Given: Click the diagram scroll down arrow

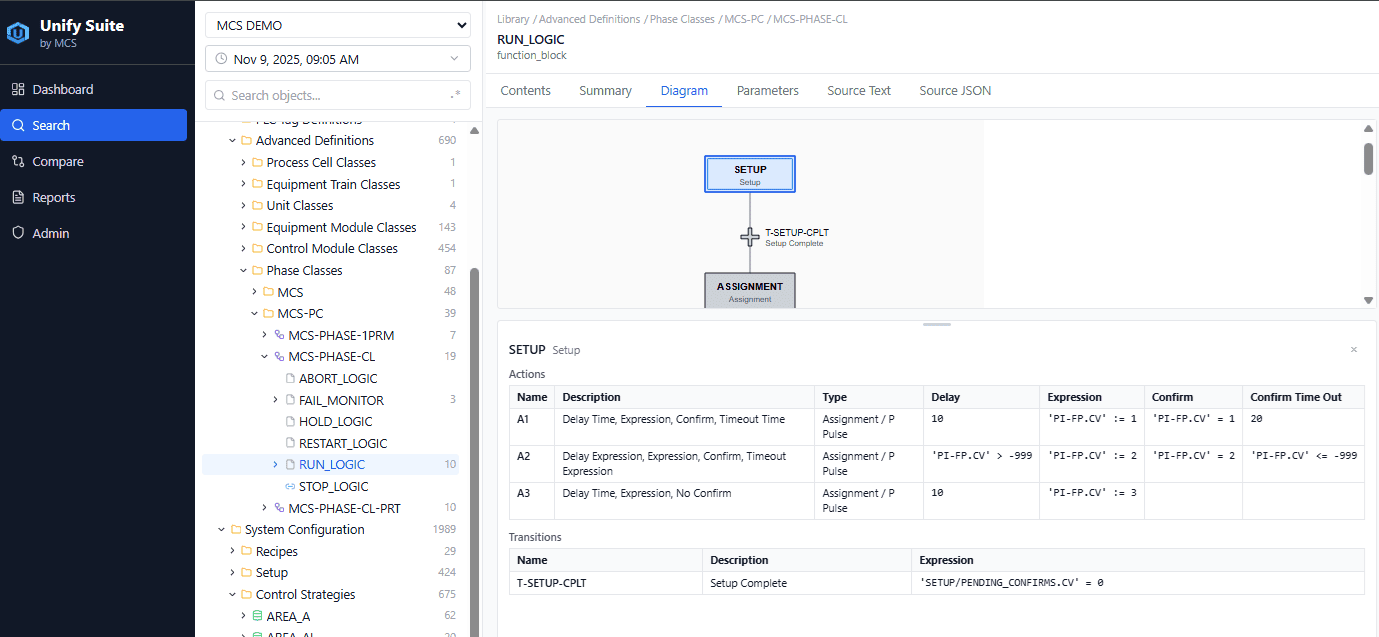Looking at the screenshot, I should point(1369,300).
